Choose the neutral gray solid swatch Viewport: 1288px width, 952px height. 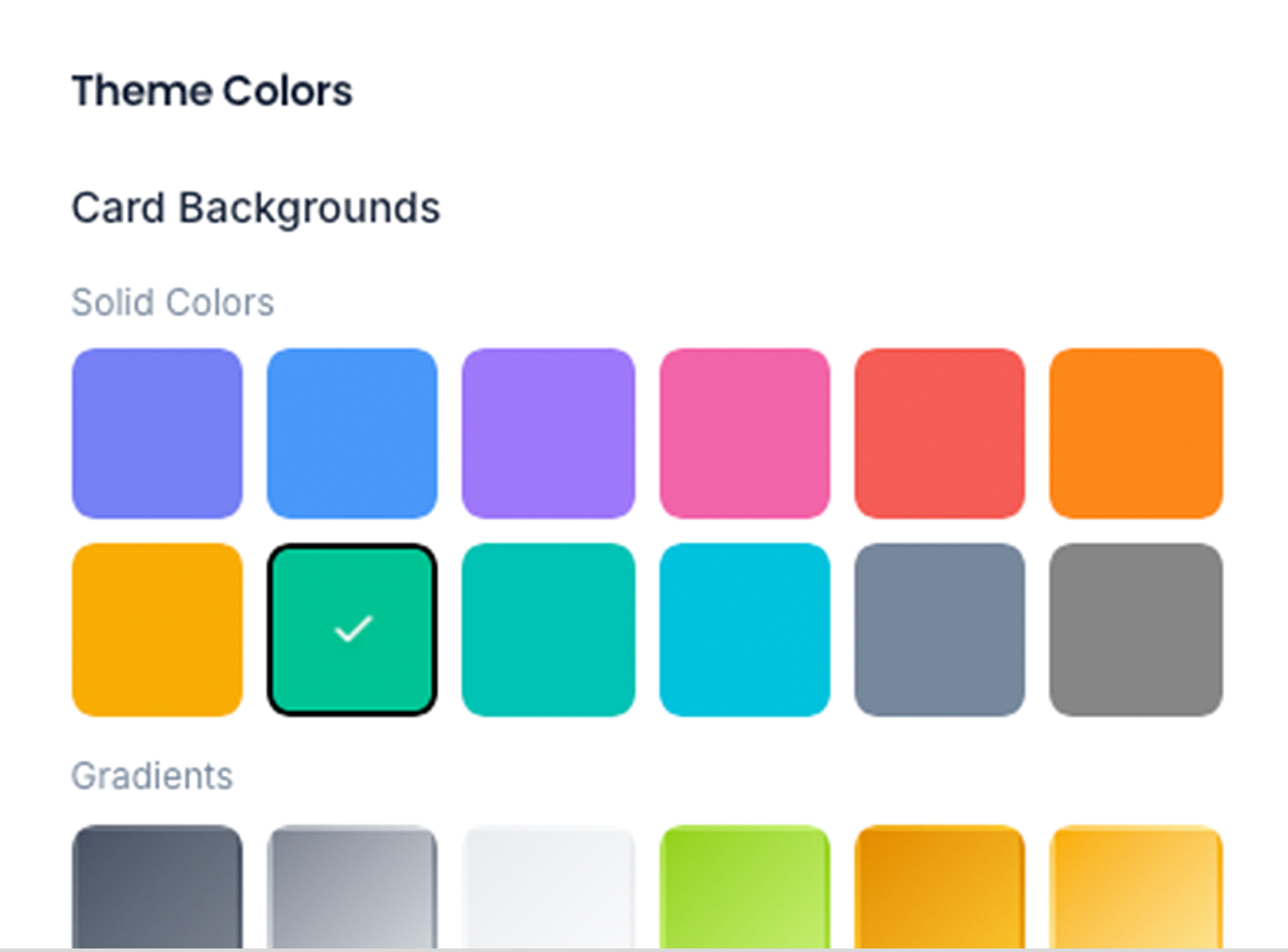tap(1136, 629)
